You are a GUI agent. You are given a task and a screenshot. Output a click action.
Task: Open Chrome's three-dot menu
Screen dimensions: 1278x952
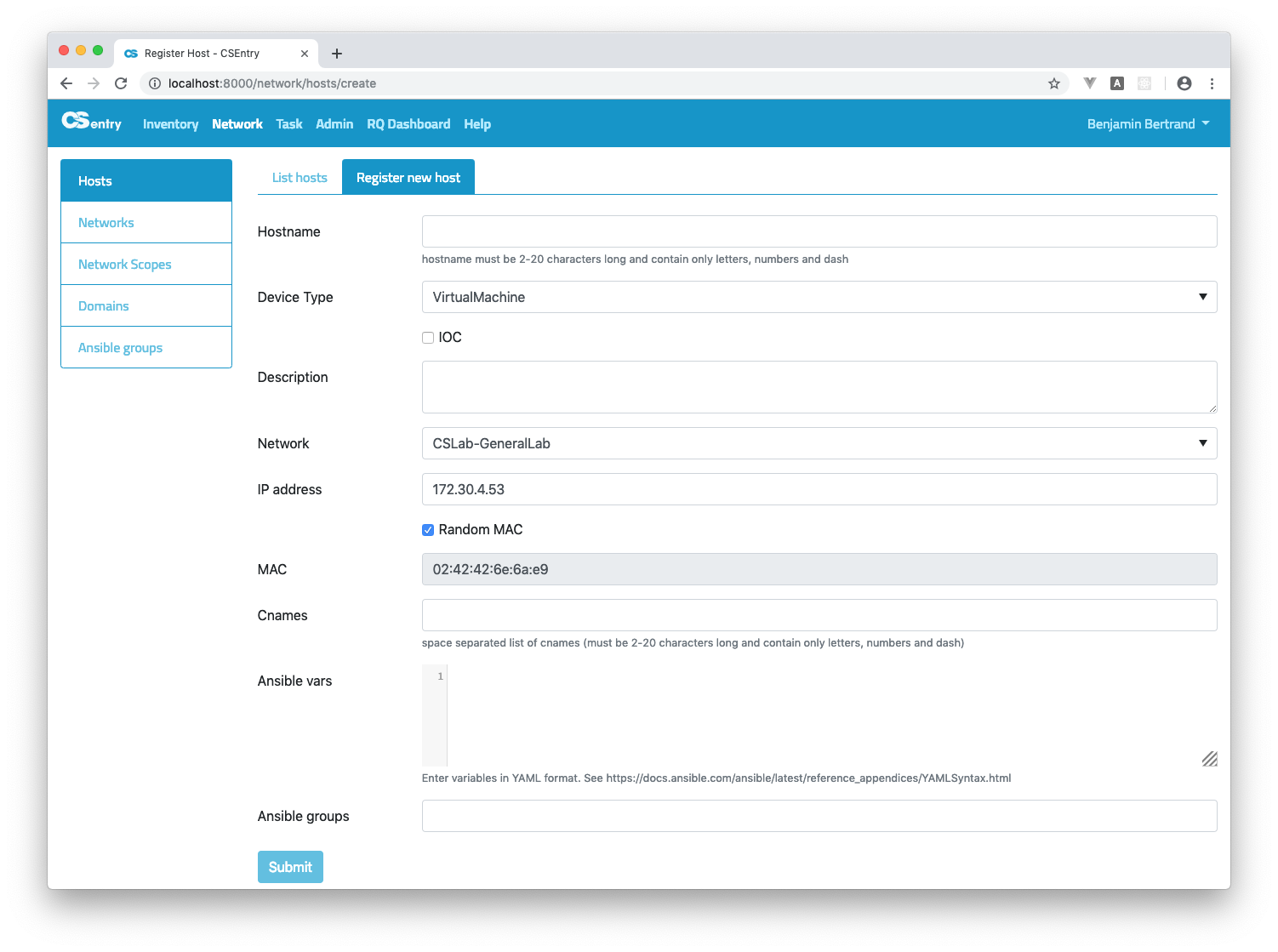pyautogui.click(x=1212, y=83)
